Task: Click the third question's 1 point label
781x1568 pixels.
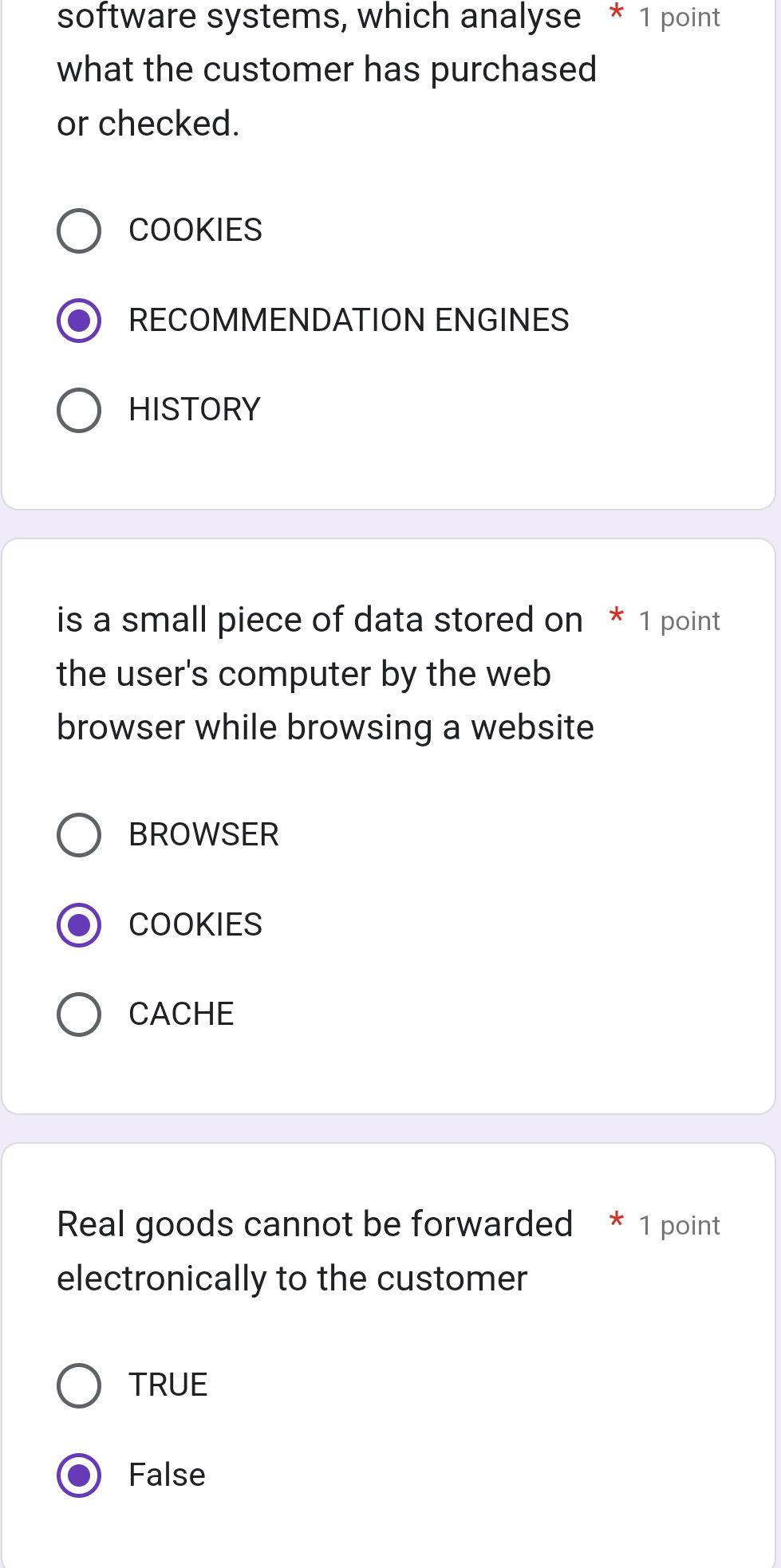Action: point(679,1225)
